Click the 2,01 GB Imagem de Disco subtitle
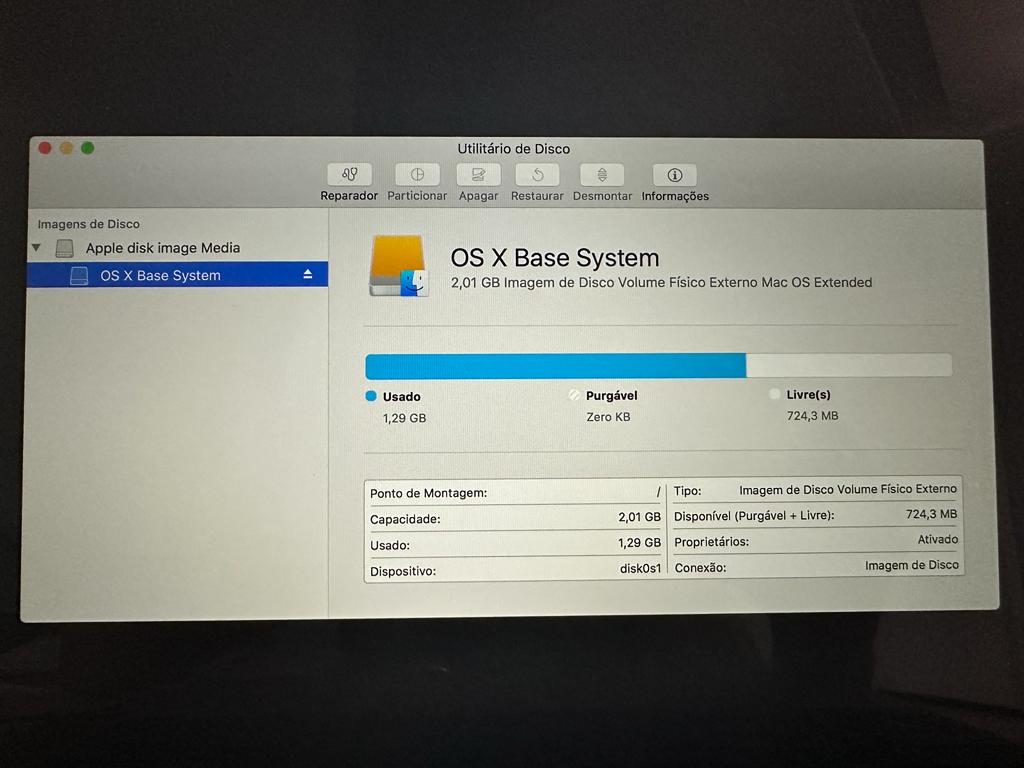This screenshot has width=1024, height=768. coord(661,283)
